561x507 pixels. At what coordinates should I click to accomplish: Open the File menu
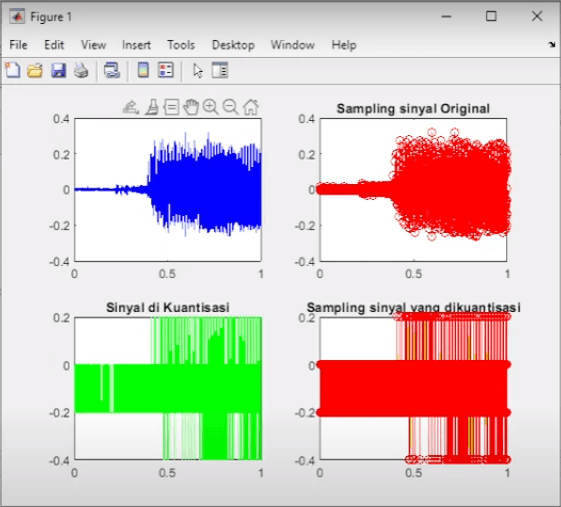[x=18, y=45]
